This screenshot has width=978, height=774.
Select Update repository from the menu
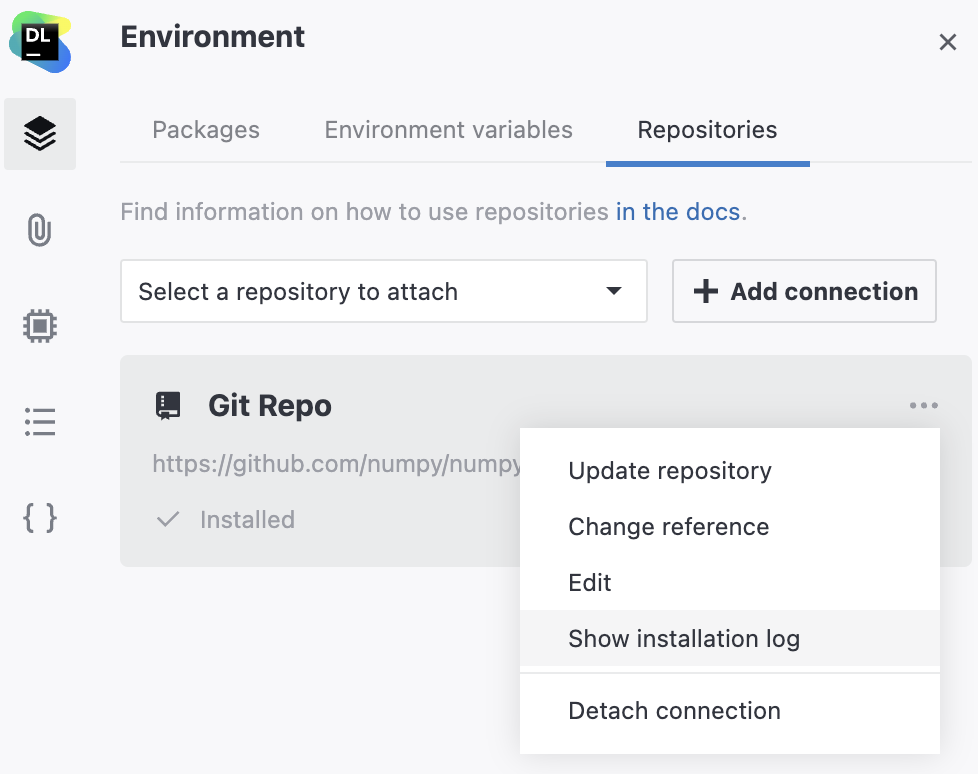click(x=670, y=470)
